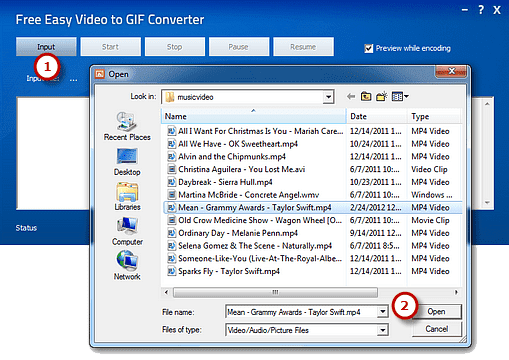
Task: Select All We Have - OK Sweetheart.mp4
Action: tap(238, 144)
